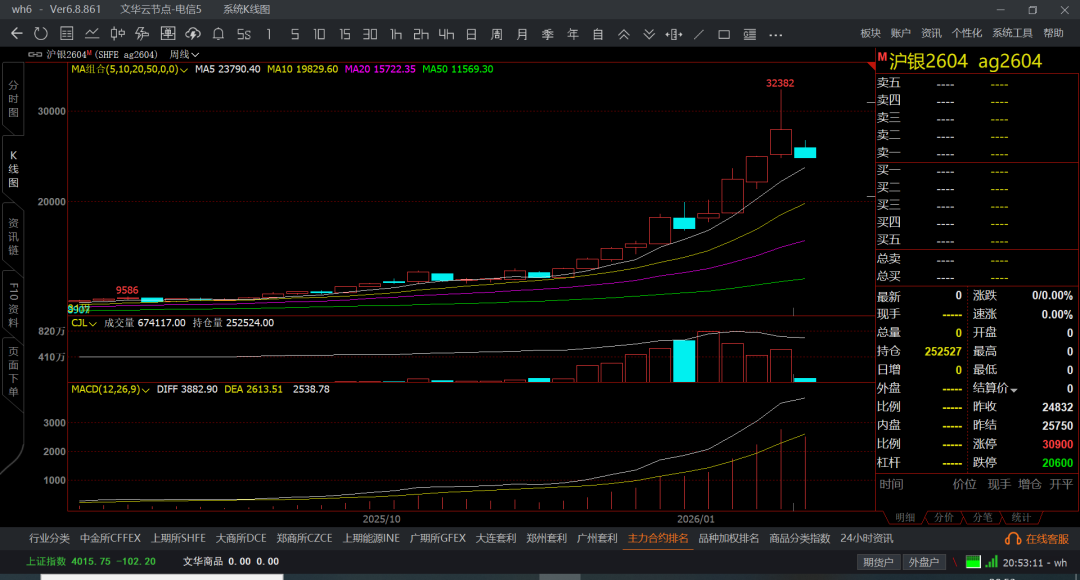Open the MA组合 indicator dropdown arrow
This screenshot has height=580, width=1080.
tap(184, 70)
